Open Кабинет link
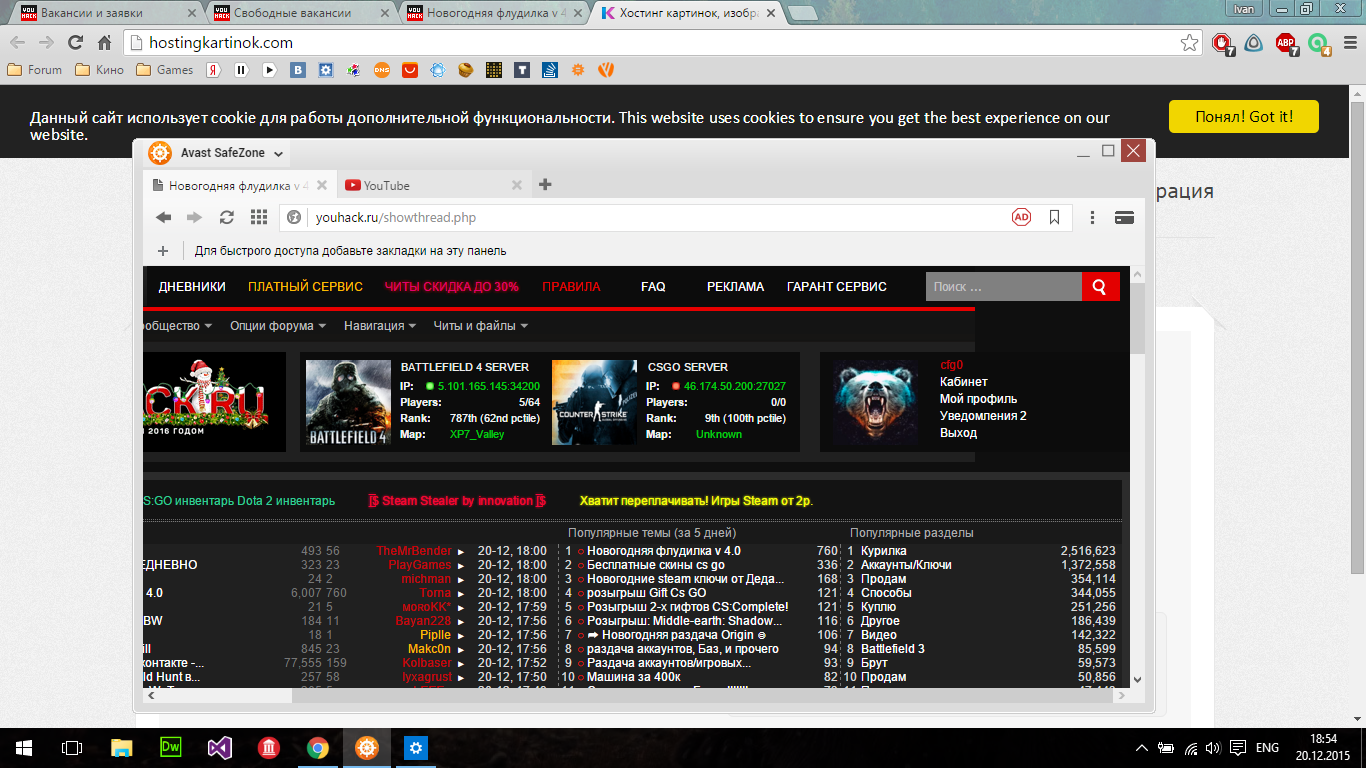The width and height of the screenshot is (1366, 768). tap(963, 382)
